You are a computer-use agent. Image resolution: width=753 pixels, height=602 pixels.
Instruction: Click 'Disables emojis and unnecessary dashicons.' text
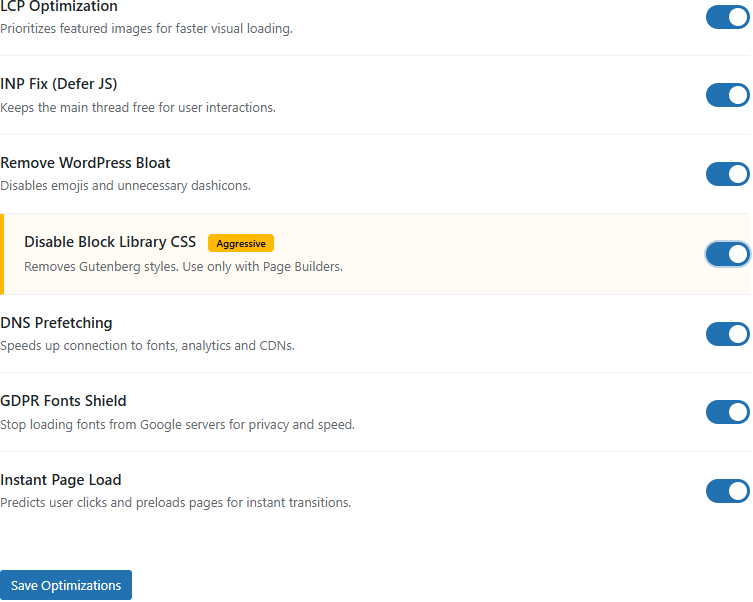pos(126,185)
